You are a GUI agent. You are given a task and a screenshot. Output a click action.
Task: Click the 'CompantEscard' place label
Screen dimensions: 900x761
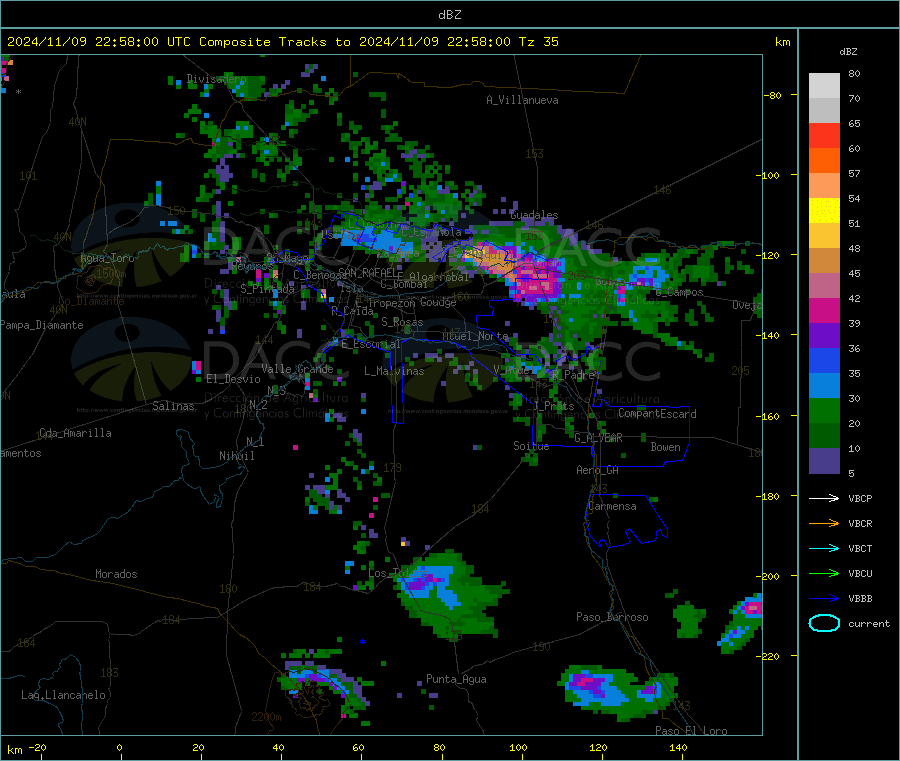click(x=657, y=414)
